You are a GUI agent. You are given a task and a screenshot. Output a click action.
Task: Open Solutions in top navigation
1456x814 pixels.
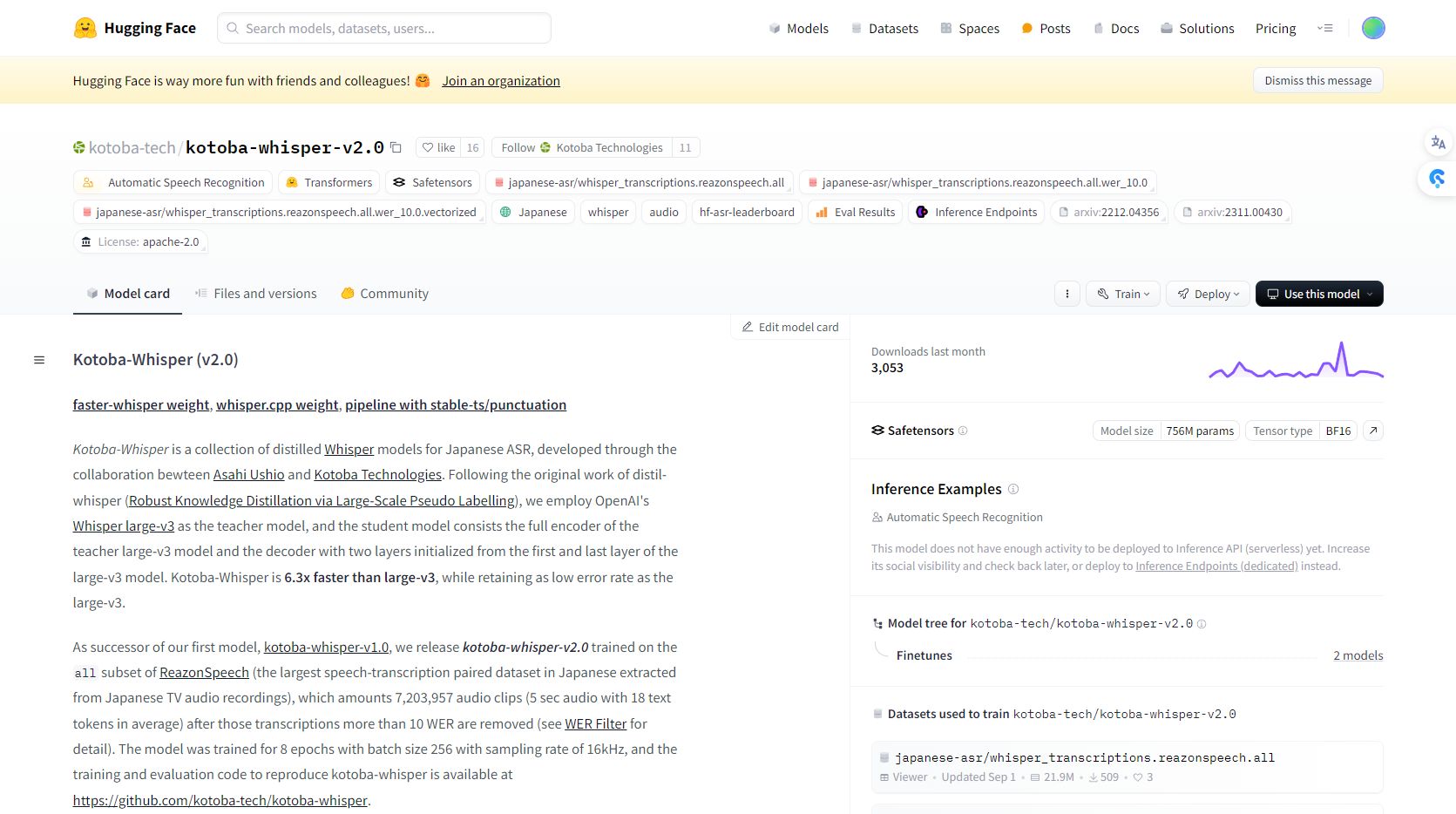click(1197, 28)
